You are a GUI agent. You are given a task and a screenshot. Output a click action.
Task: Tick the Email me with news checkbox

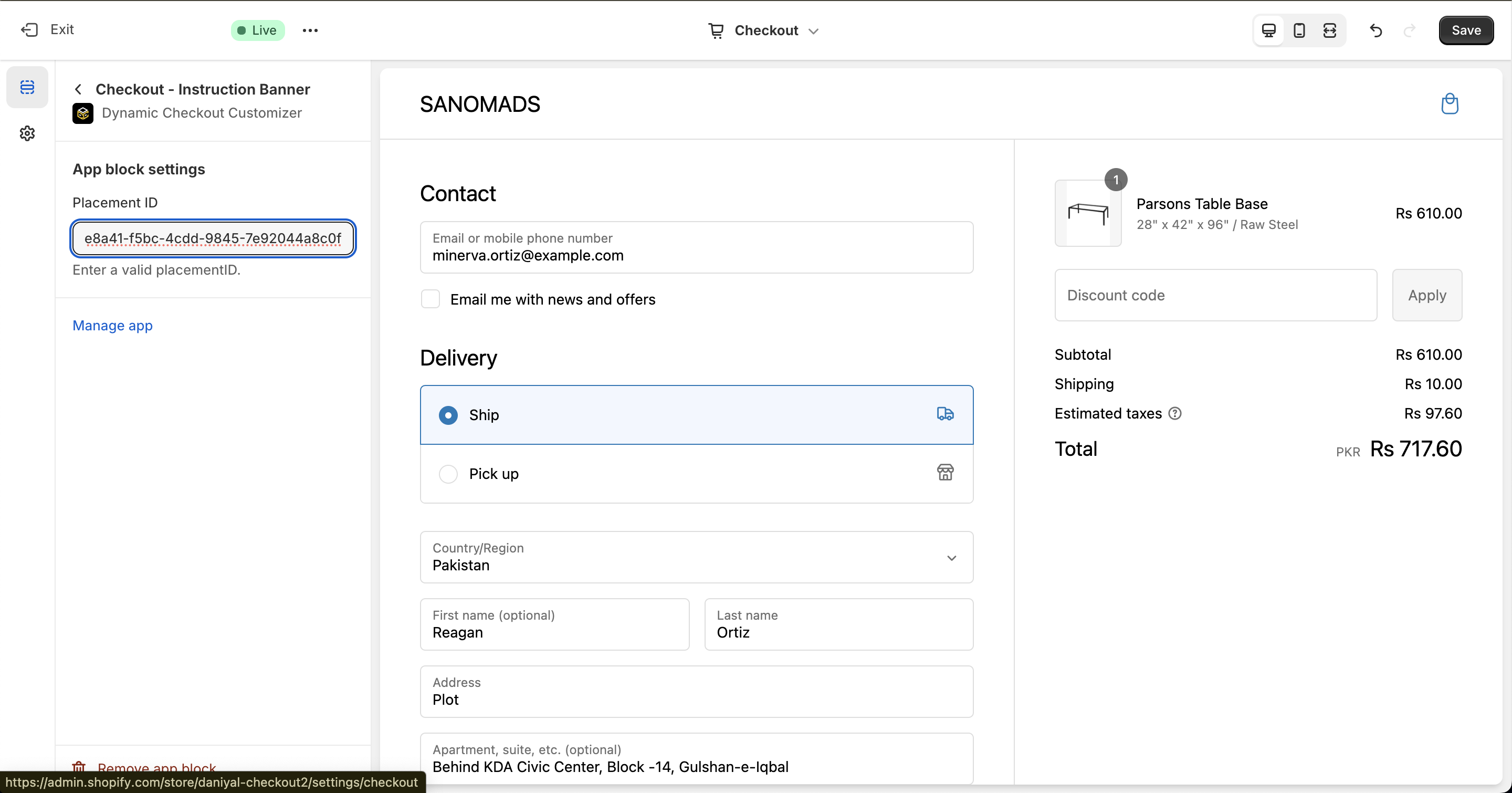(430, 299)
